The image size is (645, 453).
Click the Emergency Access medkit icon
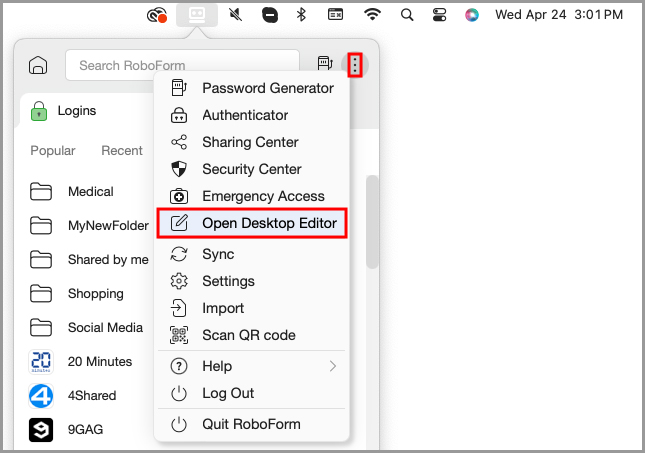tap(179, 196)
